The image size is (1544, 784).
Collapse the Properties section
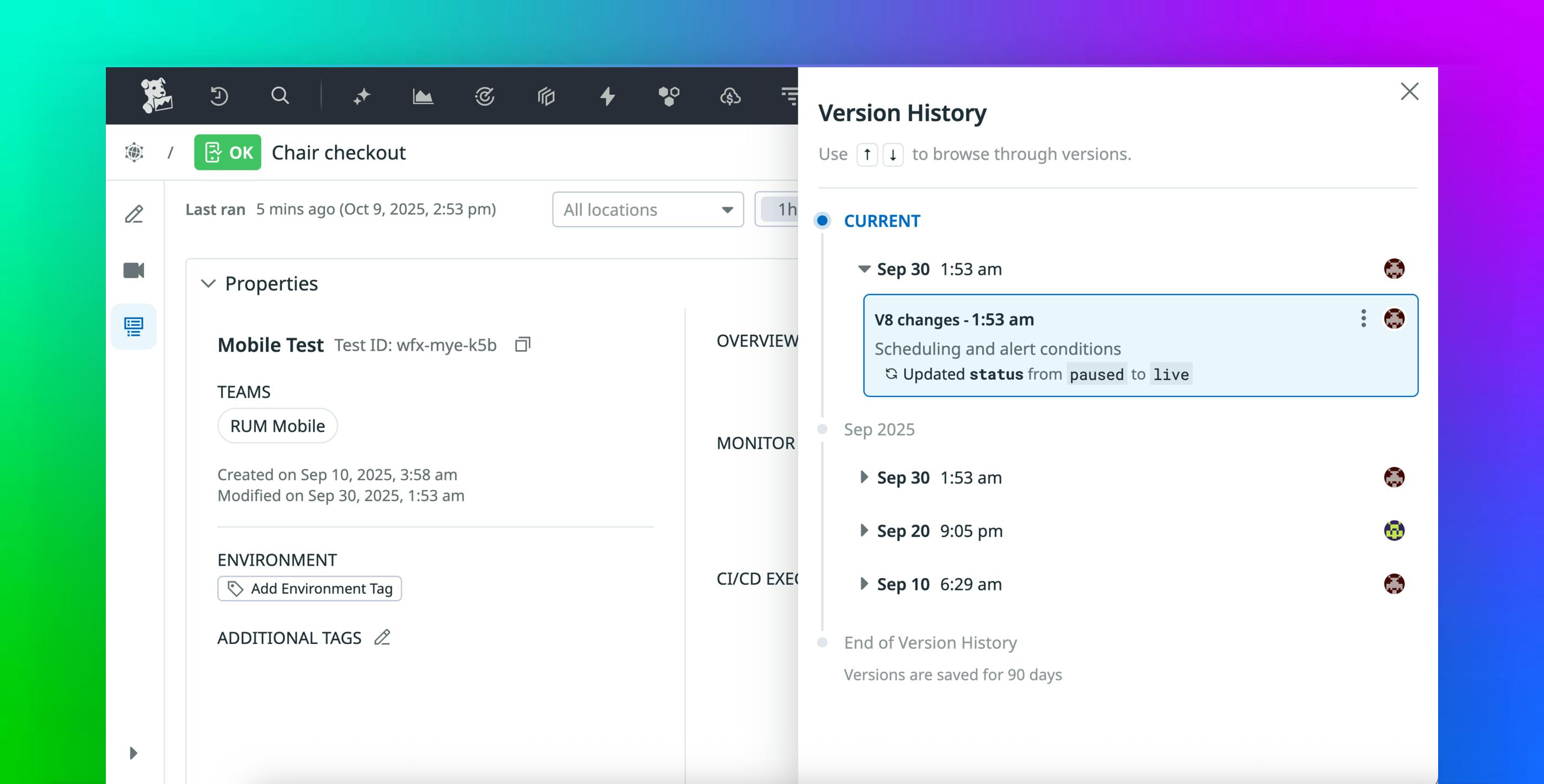point(208,283)
